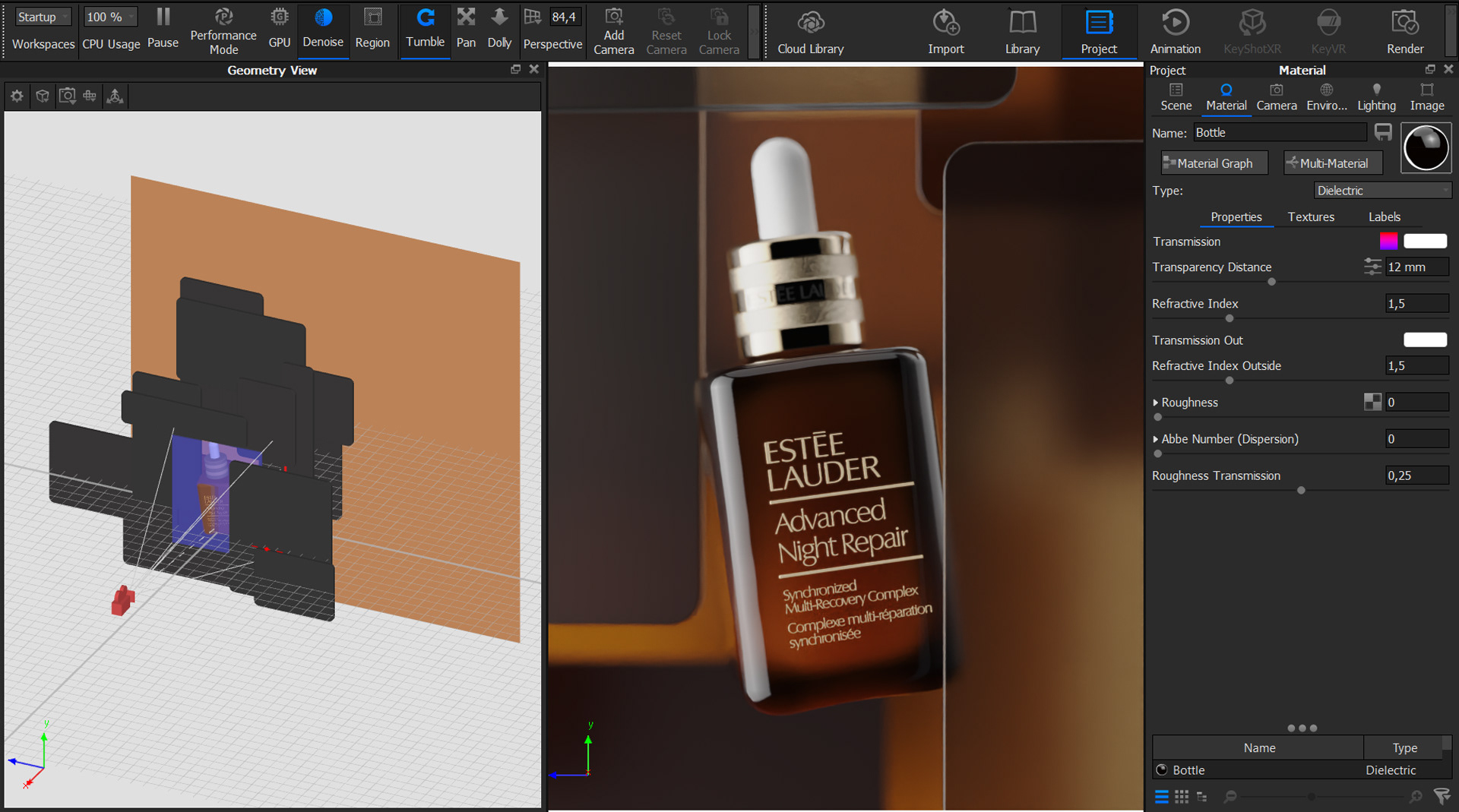Select the Pan camera tool
This screenshot has width=1459, height=812.
pos(466,29)
